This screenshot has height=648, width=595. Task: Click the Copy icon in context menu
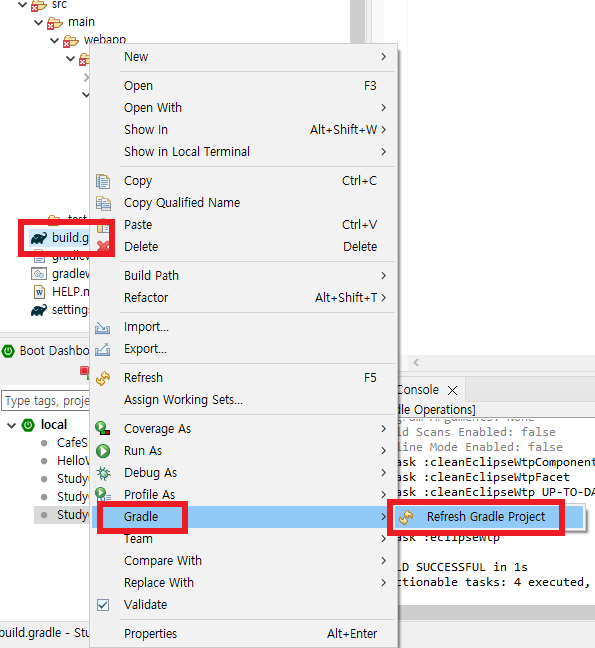(x=103, y=181)
